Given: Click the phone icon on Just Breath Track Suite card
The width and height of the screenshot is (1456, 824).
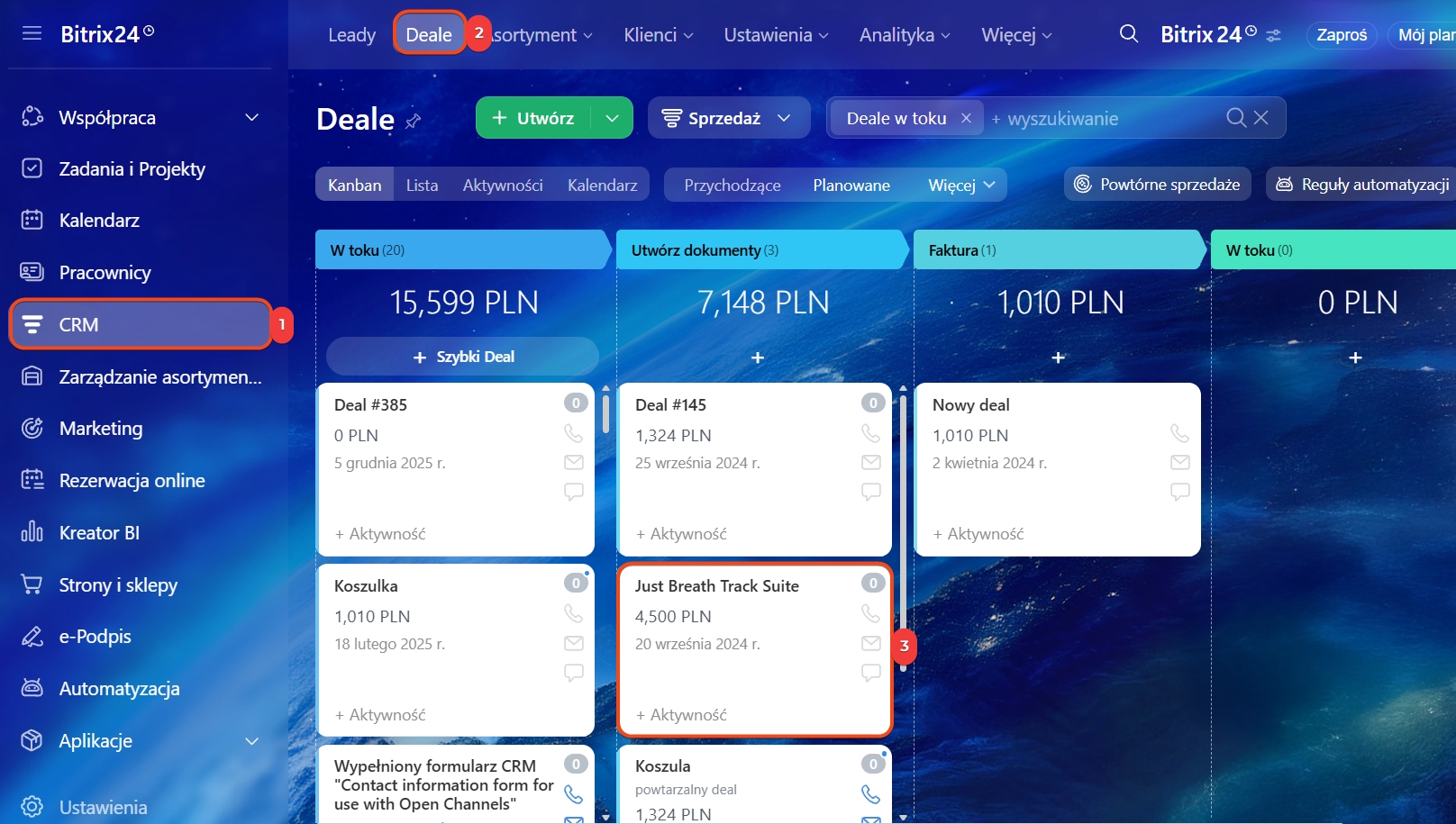Looking at the screenshot, I should click(x=870, y=613).
